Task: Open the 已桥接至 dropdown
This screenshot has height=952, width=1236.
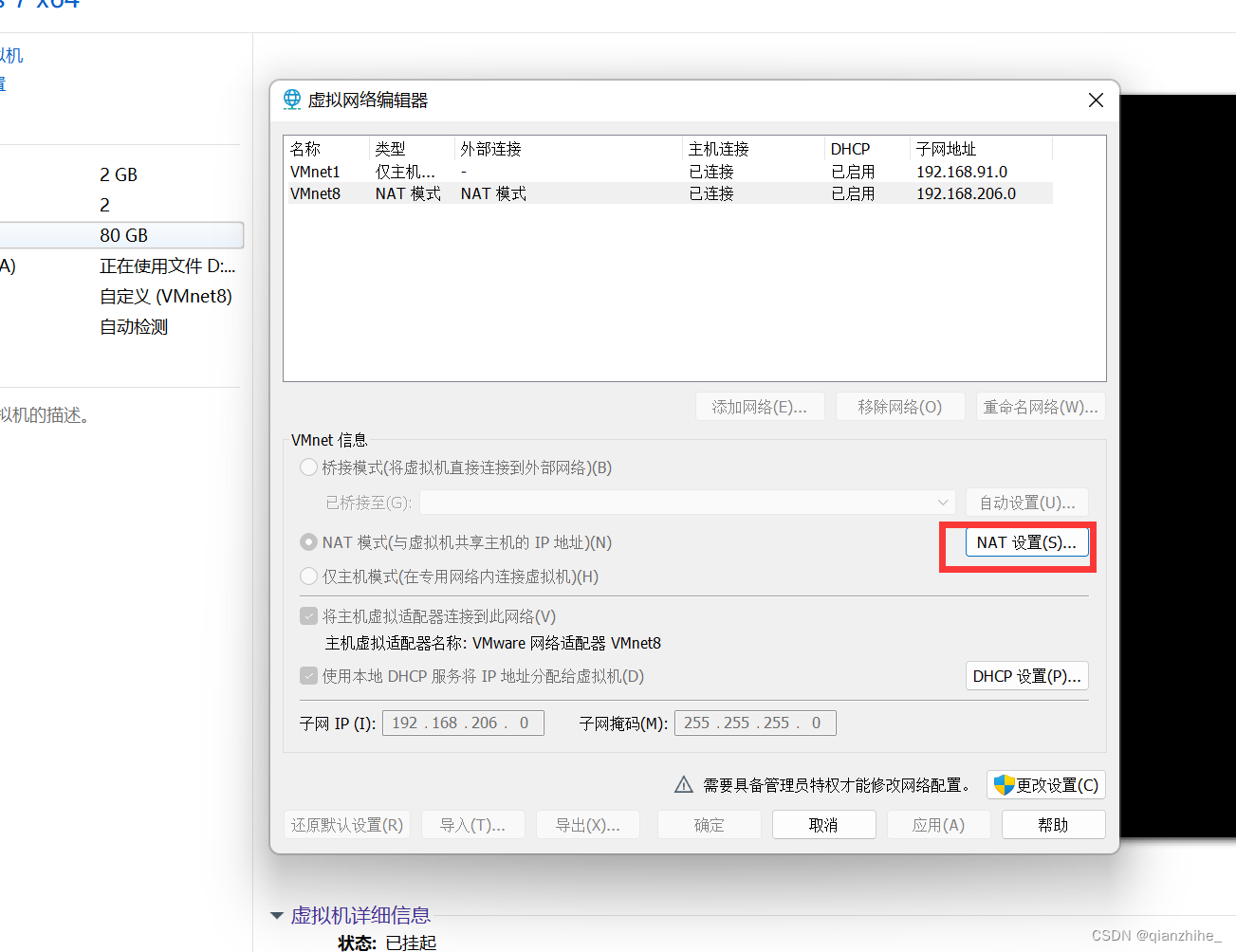Action: pos(688,503)
